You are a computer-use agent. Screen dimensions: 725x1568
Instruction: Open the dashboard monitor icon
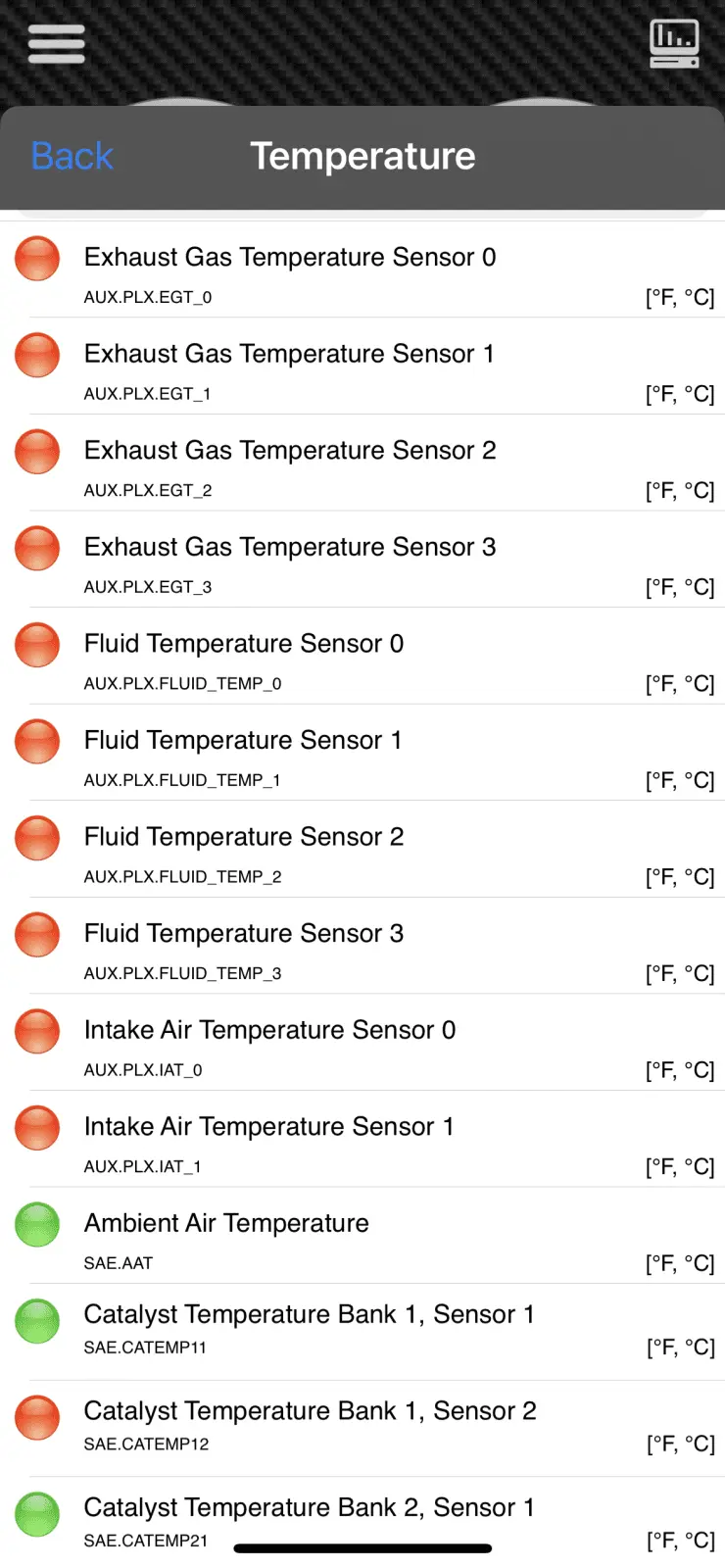pyautogui.click(x=674, y=44)
